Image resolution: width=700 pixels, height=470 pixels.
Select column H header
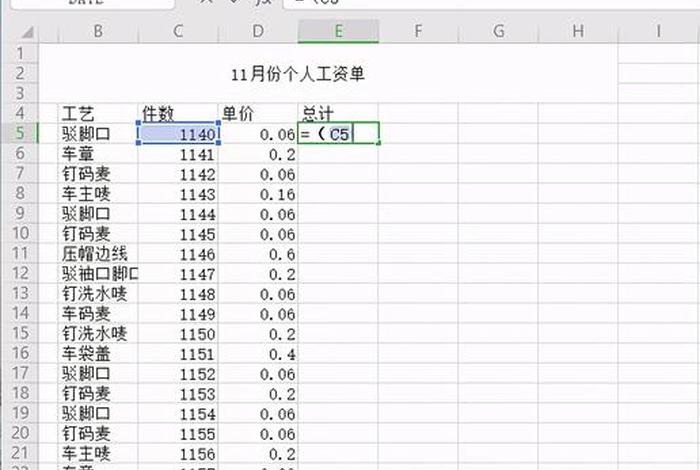578,31
